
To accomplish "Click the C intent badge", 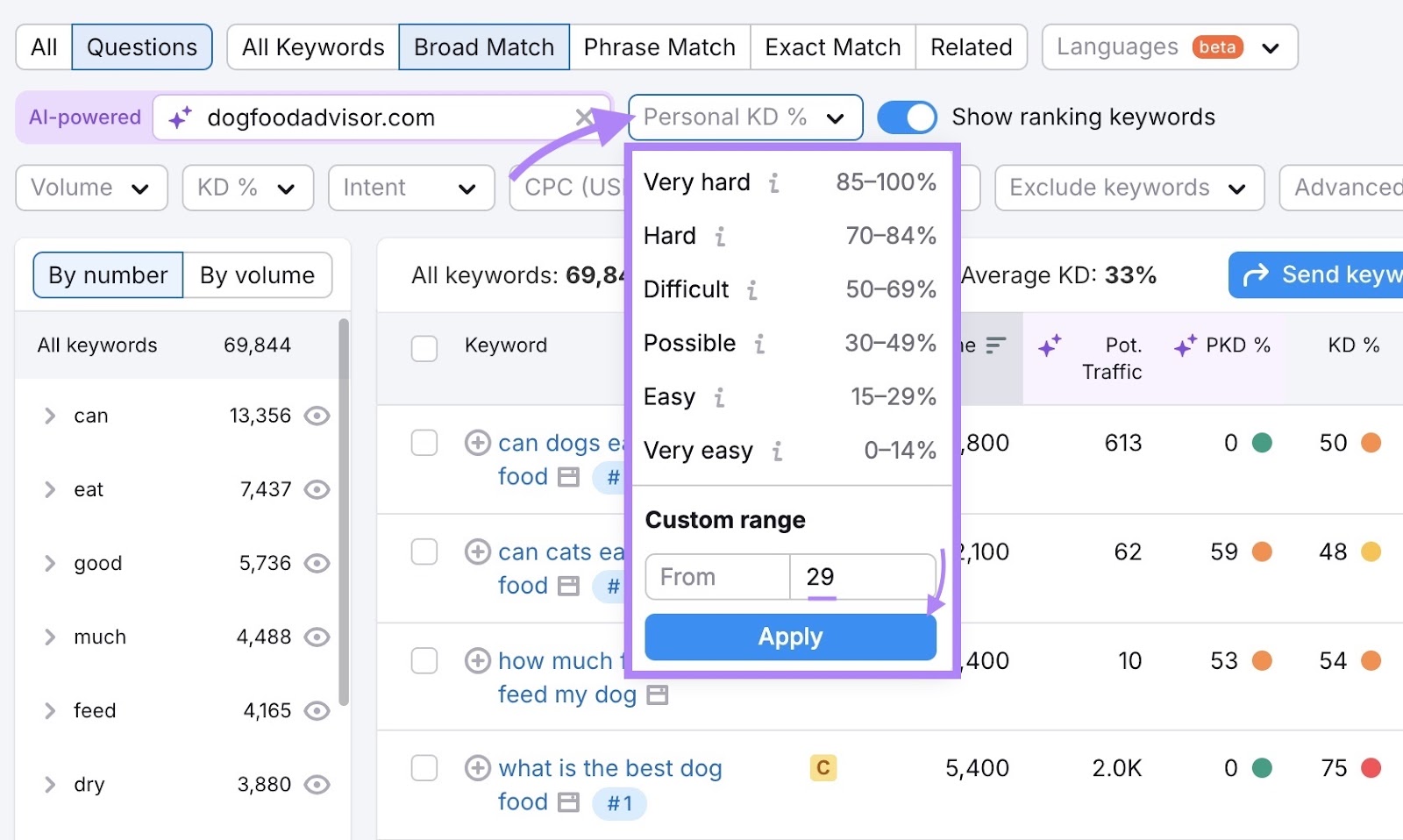I will pos(823,768).
